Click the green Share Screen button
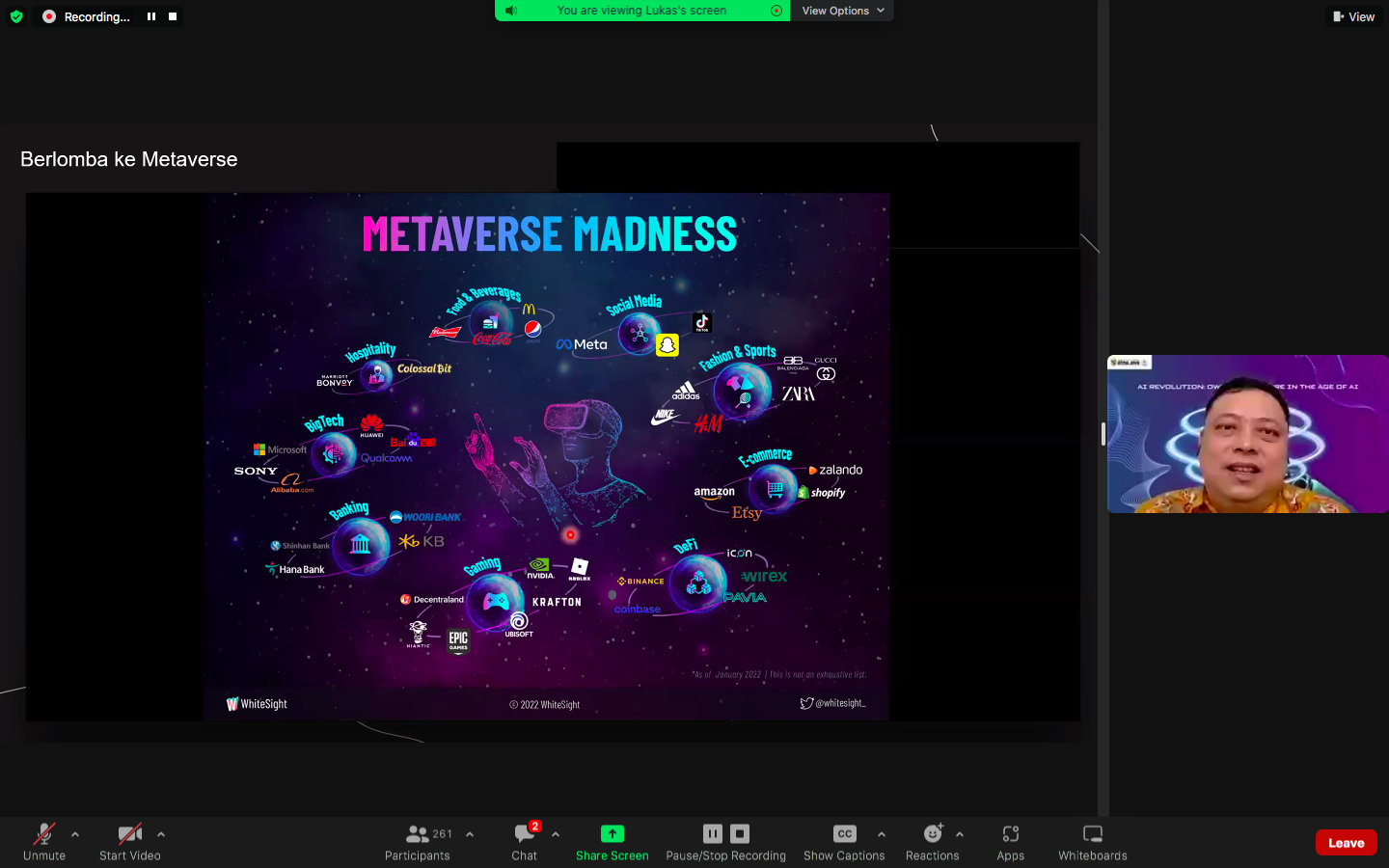Image resolution: width=1389 pixels, height=868 pixels. [x=613, y=841]
